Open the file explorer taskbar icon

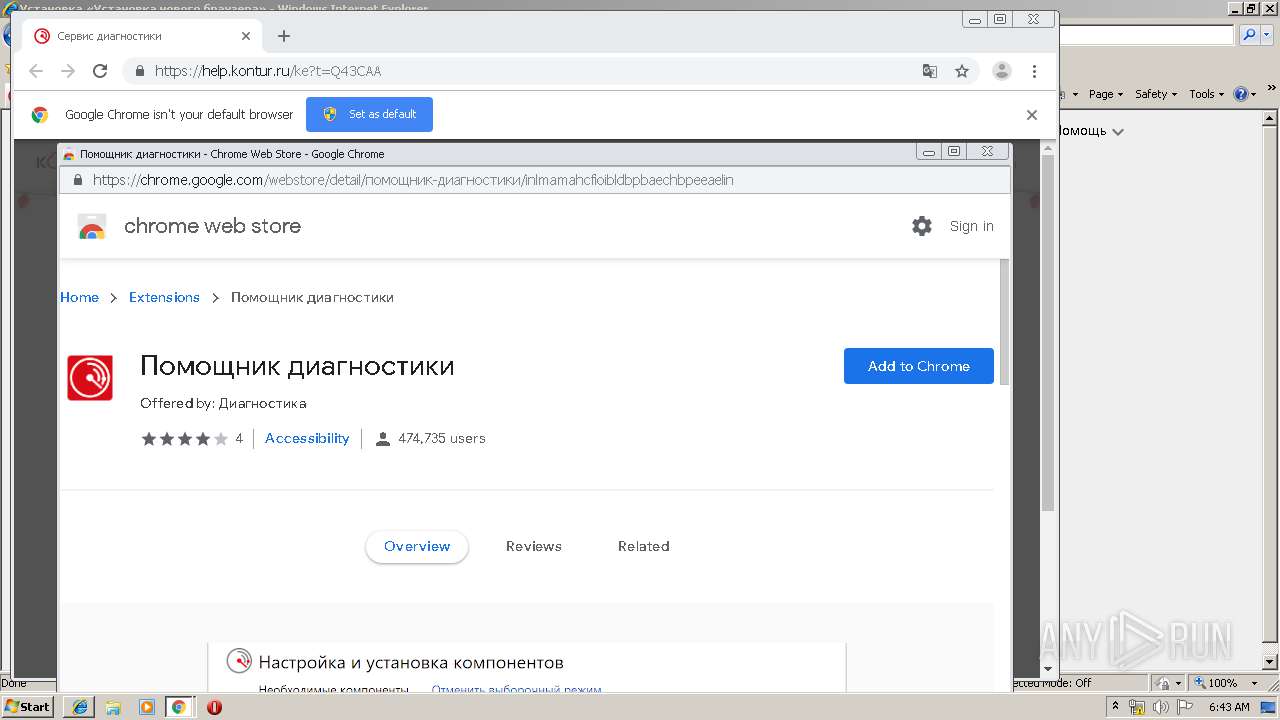(x=114, y=707)
